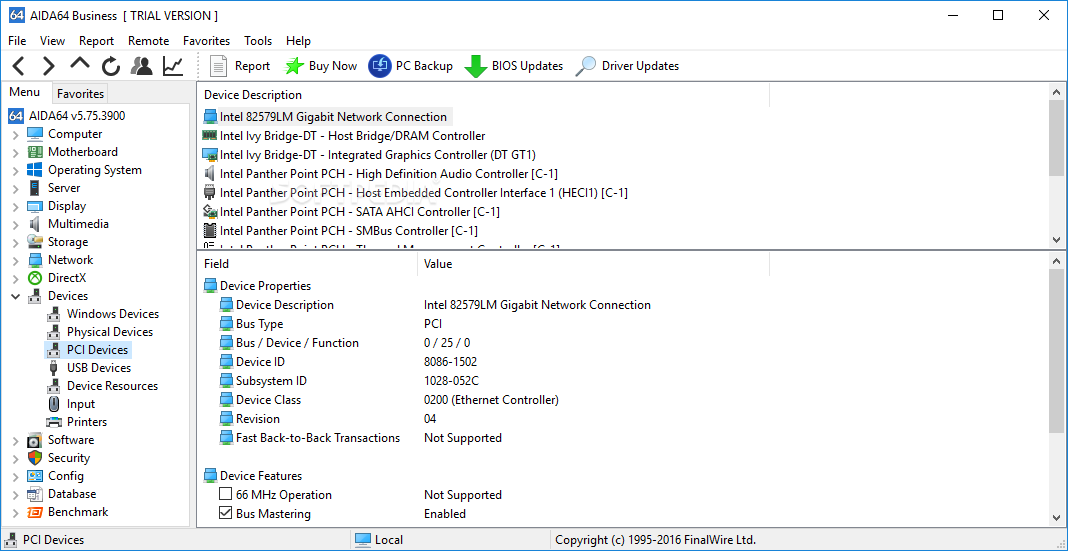Toggle the 66 MHz Operation checkbox
The image size is (1068, 551).
point(225,494)
